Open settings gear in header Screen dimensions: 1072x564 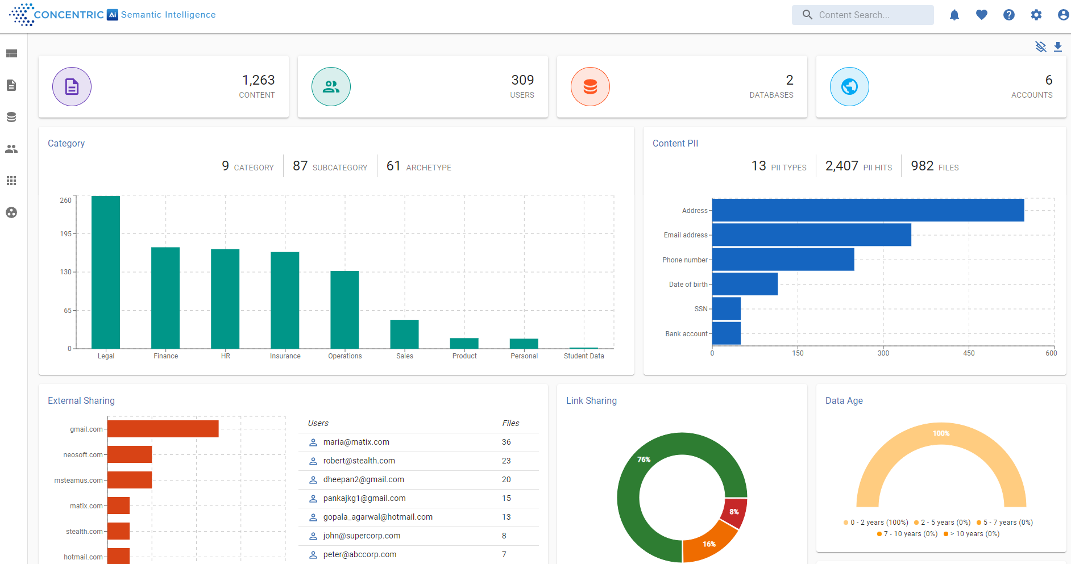pos(1036,15)
